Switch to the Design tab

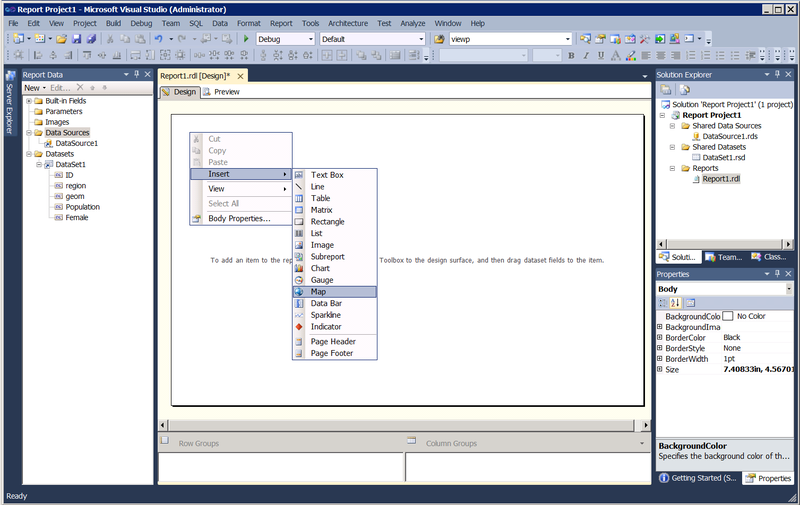180,92
